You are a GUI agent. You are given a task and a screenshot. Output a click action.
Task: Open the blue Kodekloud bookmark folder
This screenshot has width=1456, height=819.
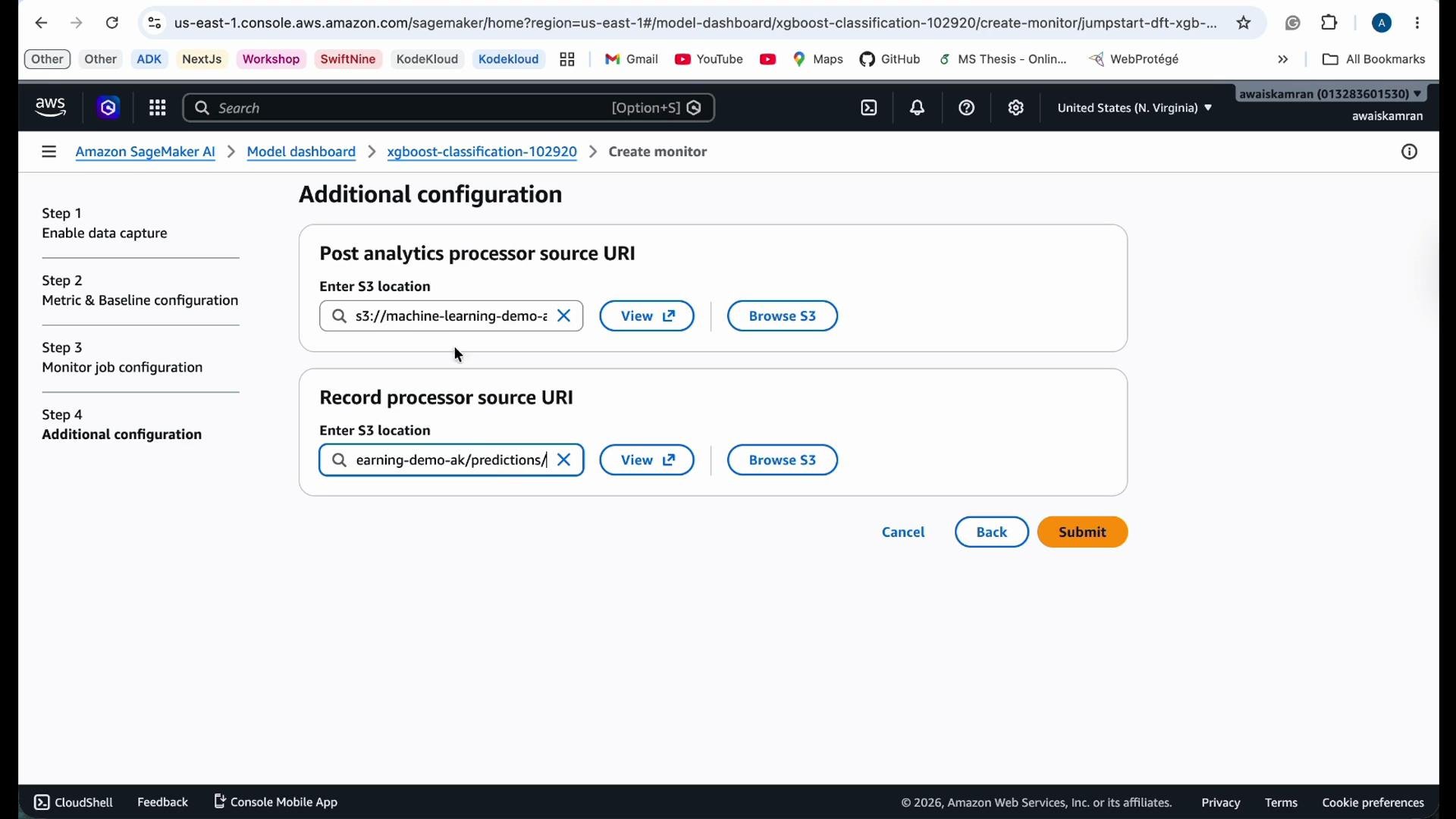pyautogui.click(x=509, y=60)
